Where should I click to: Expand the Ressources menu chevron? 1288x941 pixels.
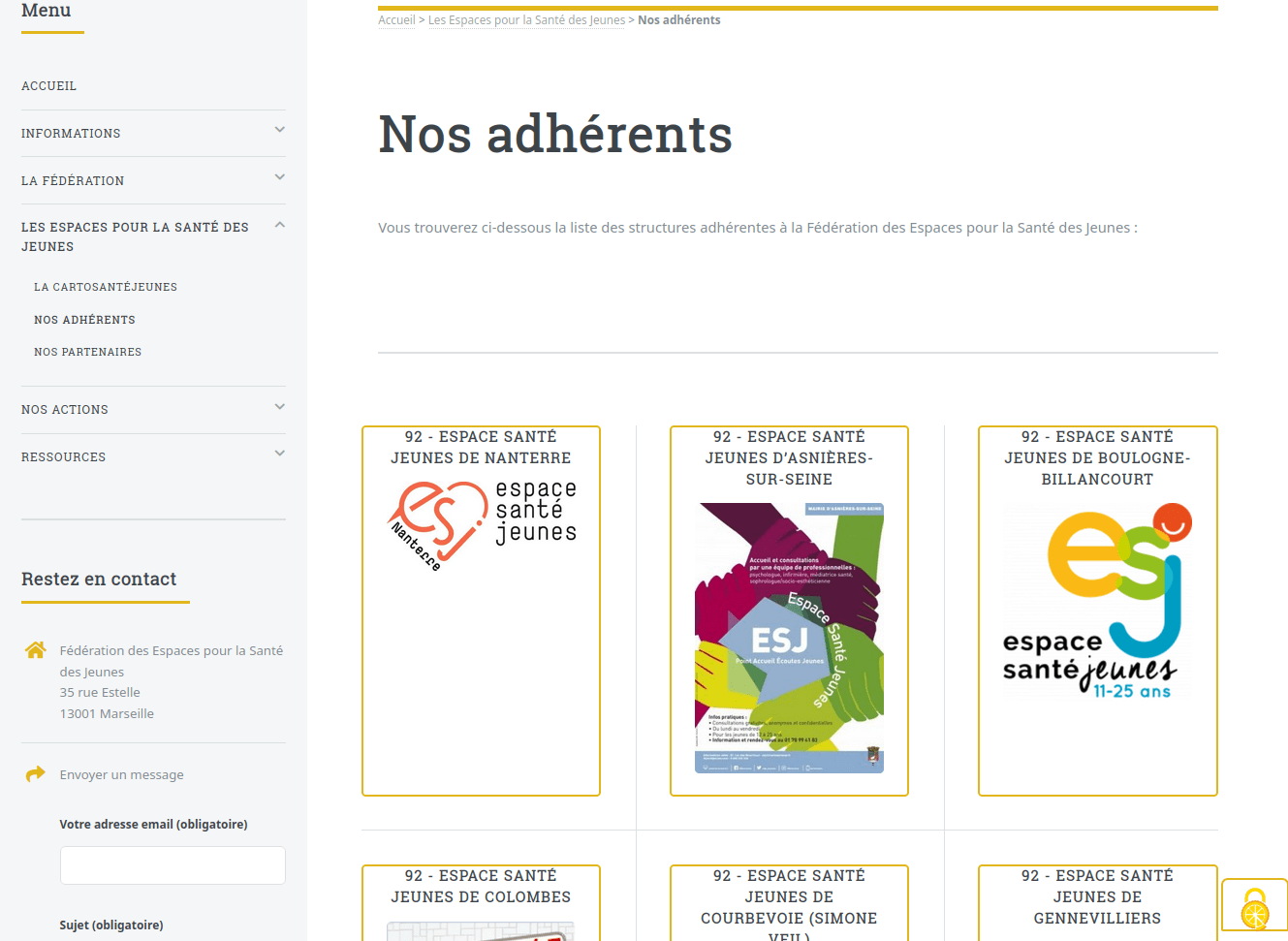(x=279, y=454)
